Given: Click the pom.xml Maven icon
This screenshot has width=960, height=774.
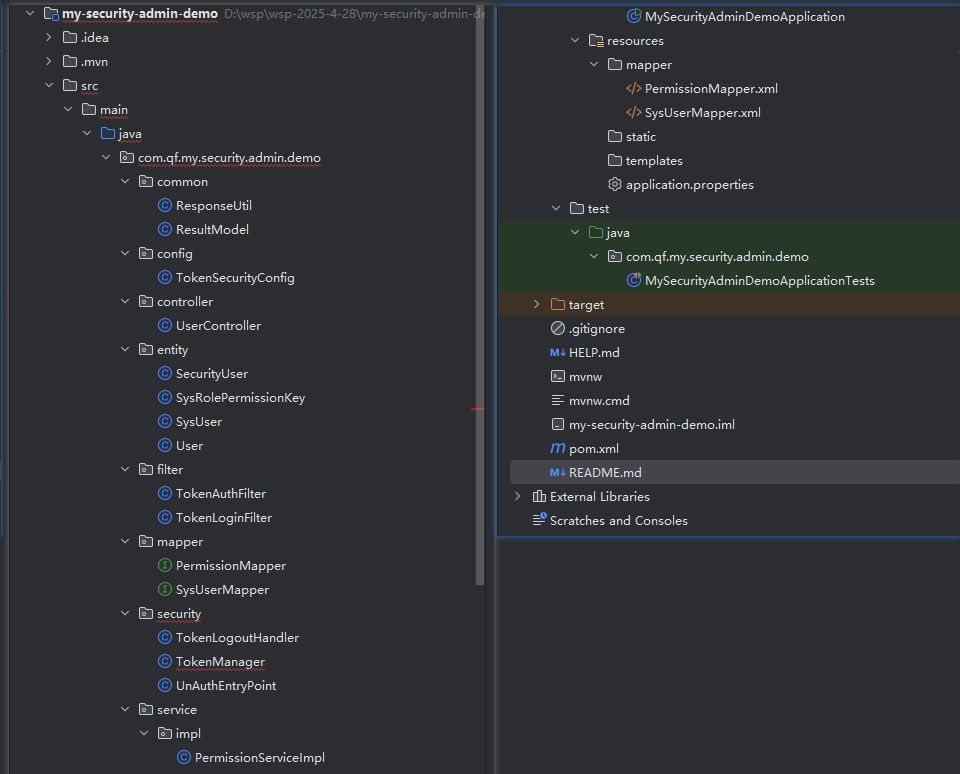Looking at the screenshot, I should [558, 448].
